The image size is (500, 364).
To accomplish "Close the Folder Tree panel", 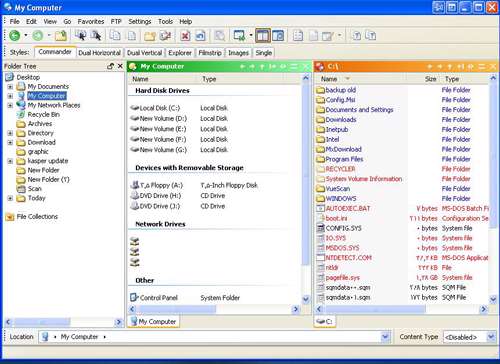I will [x=120, y=66].
